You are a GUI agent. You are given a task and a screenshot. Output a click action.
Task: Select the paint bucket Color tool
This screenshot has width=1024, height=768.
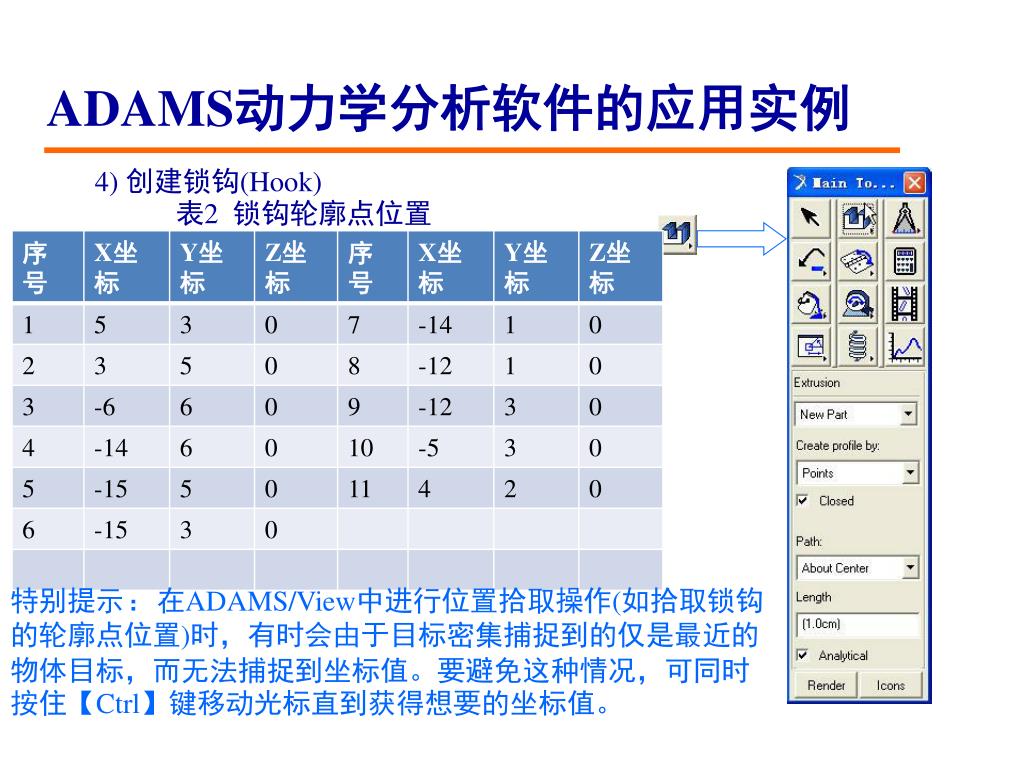click(810, 304)
